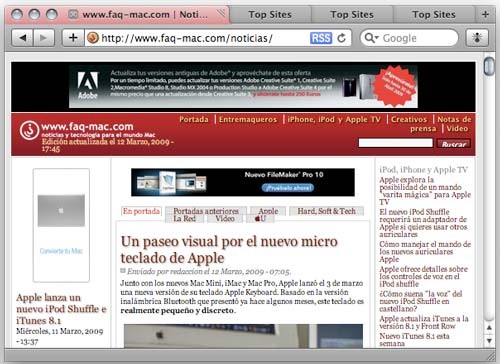
Task: Open iPhone, iPod y Apple TV link
Action: click(x=334, y=119)
